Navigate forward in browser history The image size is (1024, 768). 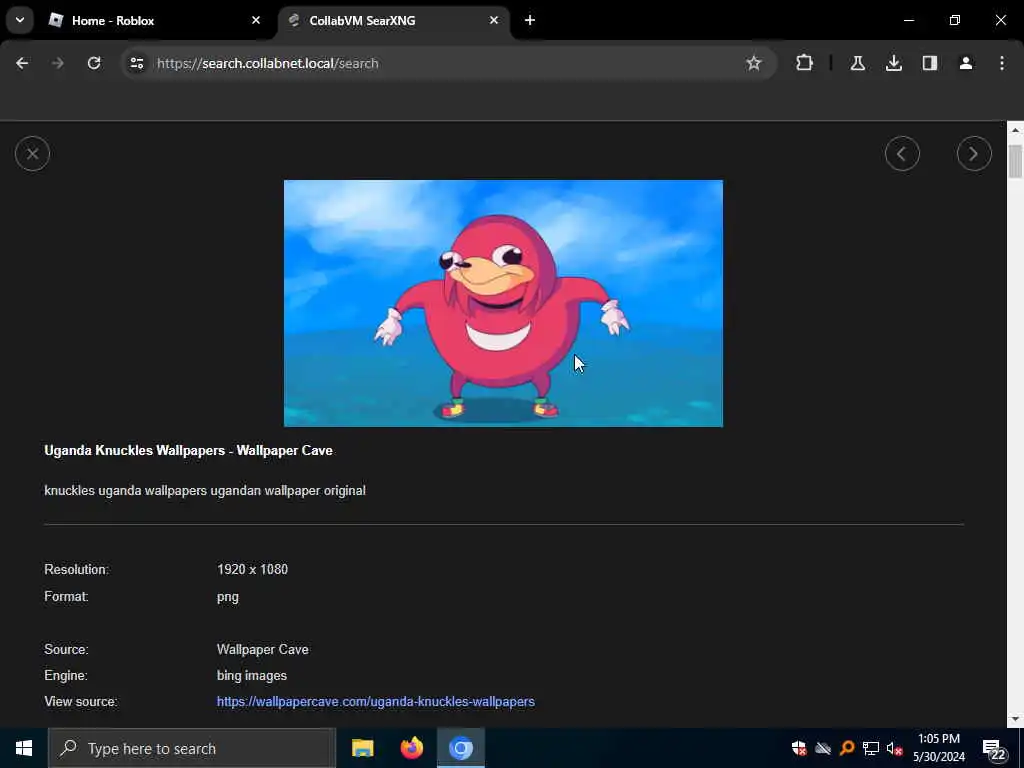coord(58,63)
